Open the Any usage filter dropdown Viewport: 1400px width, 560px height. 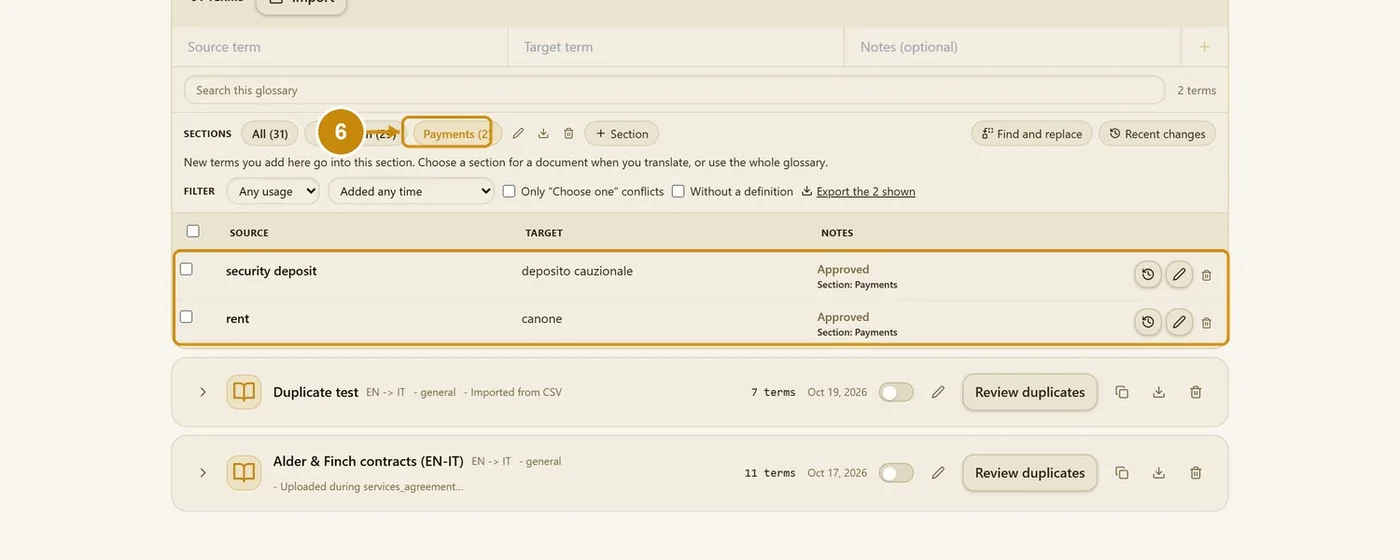click(x=273, y=191)
